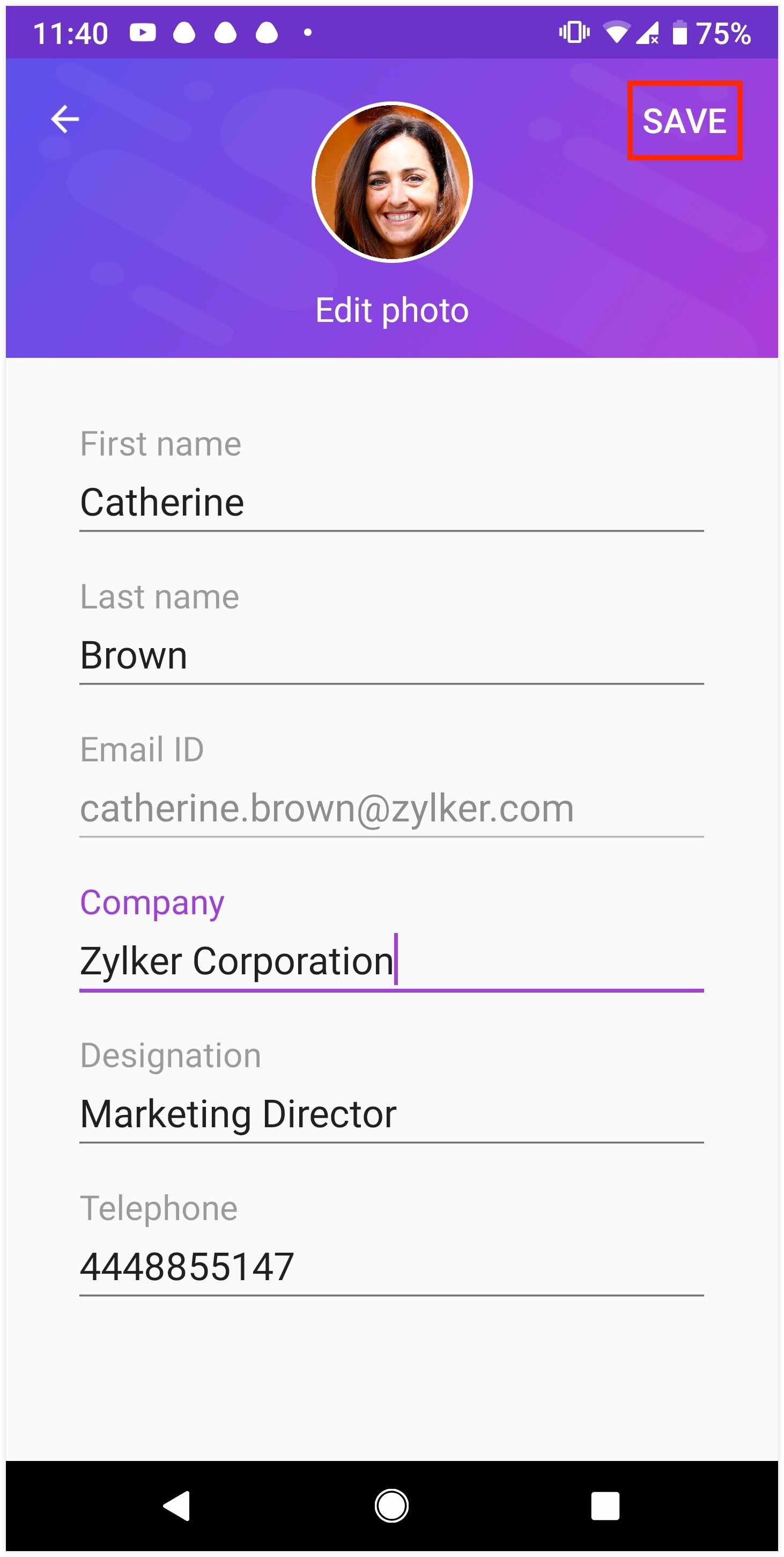Viewport: 784px width, 1557px height.
Task: Tap the Wi-Fi signal icon
Action: (616, 33)
